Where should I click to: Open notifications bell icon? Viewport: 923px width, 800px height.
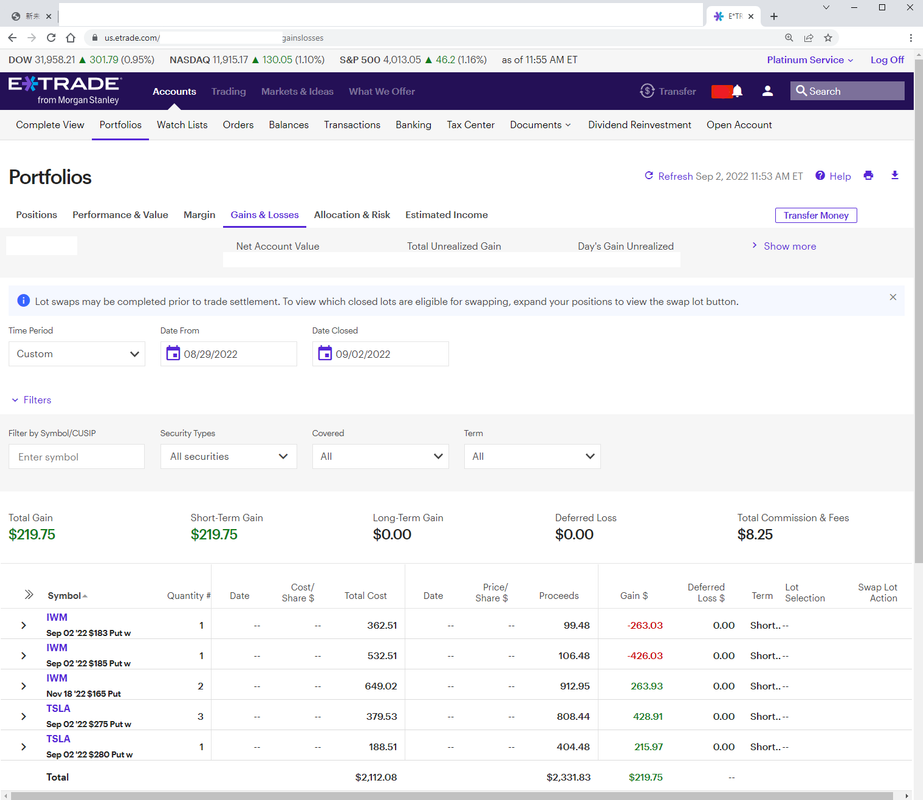click(737, 91)
